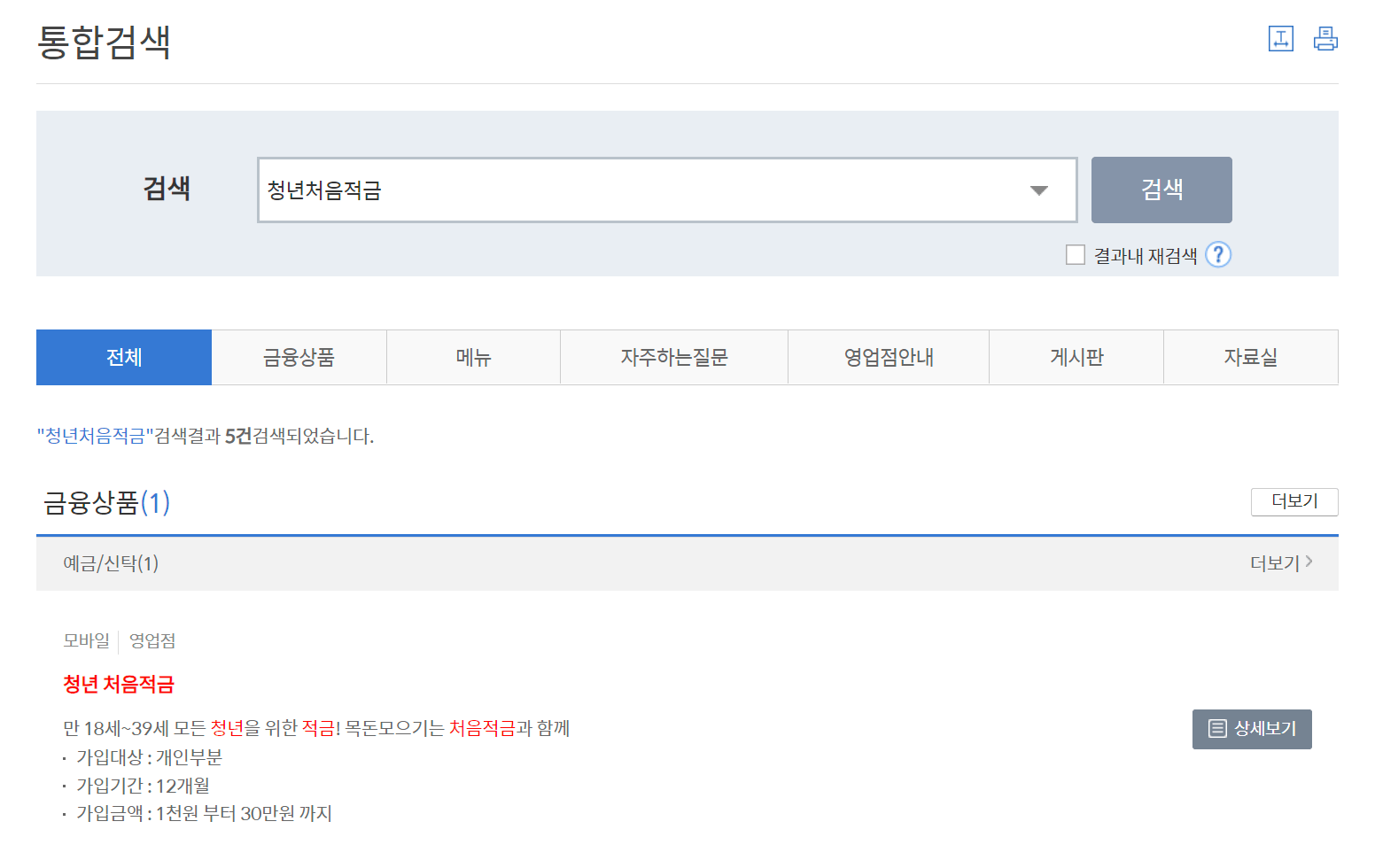Click the 영업점 channel label
The height and width of the screenshot is (868, 1375).
(152, 640)
